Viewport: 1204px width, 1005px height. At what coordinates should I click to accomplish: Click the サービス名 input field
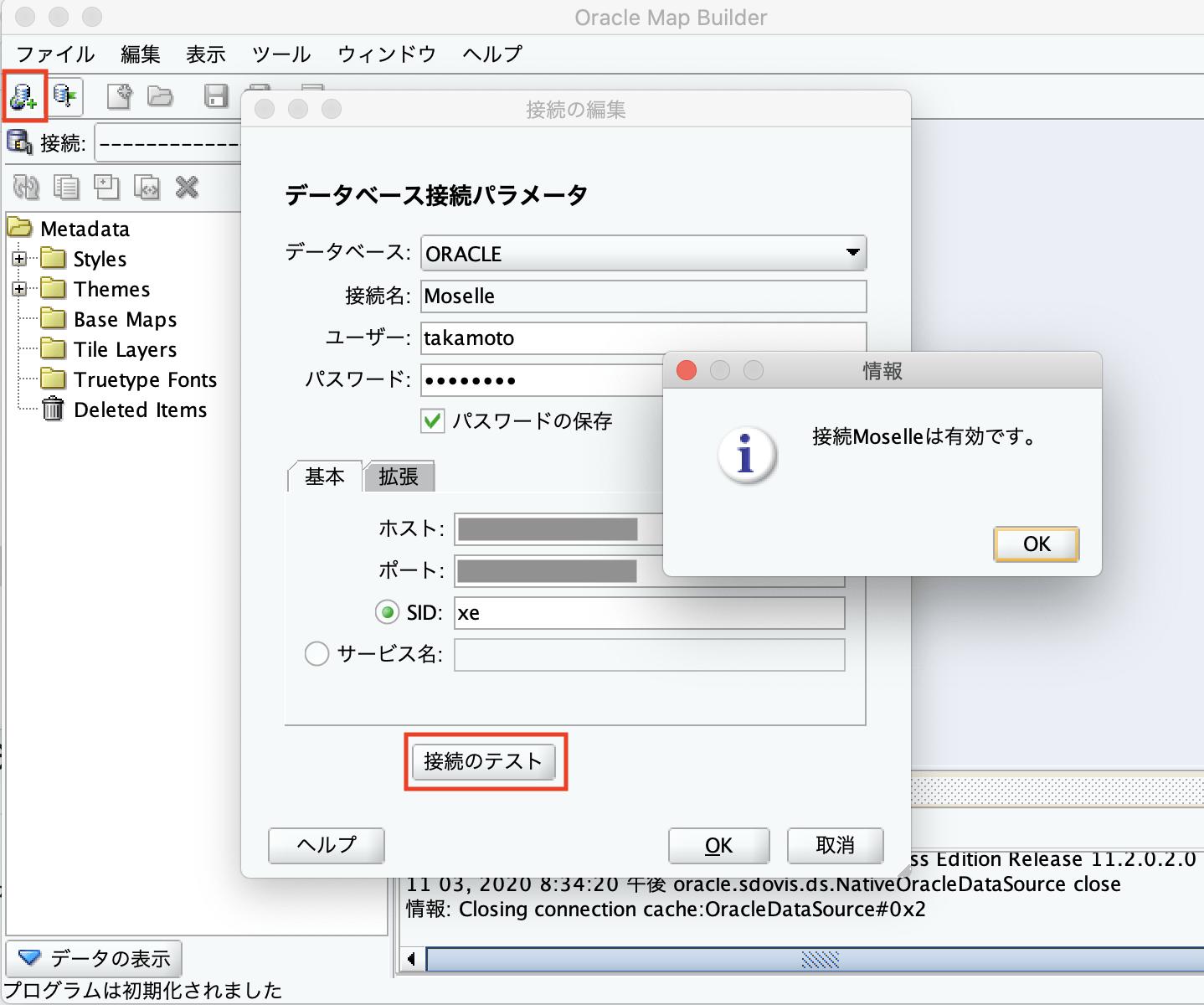[649, 655]
